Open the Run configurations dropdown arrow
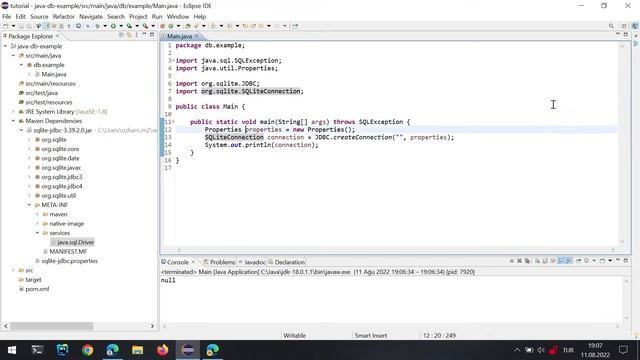 [x=121, y=26]
